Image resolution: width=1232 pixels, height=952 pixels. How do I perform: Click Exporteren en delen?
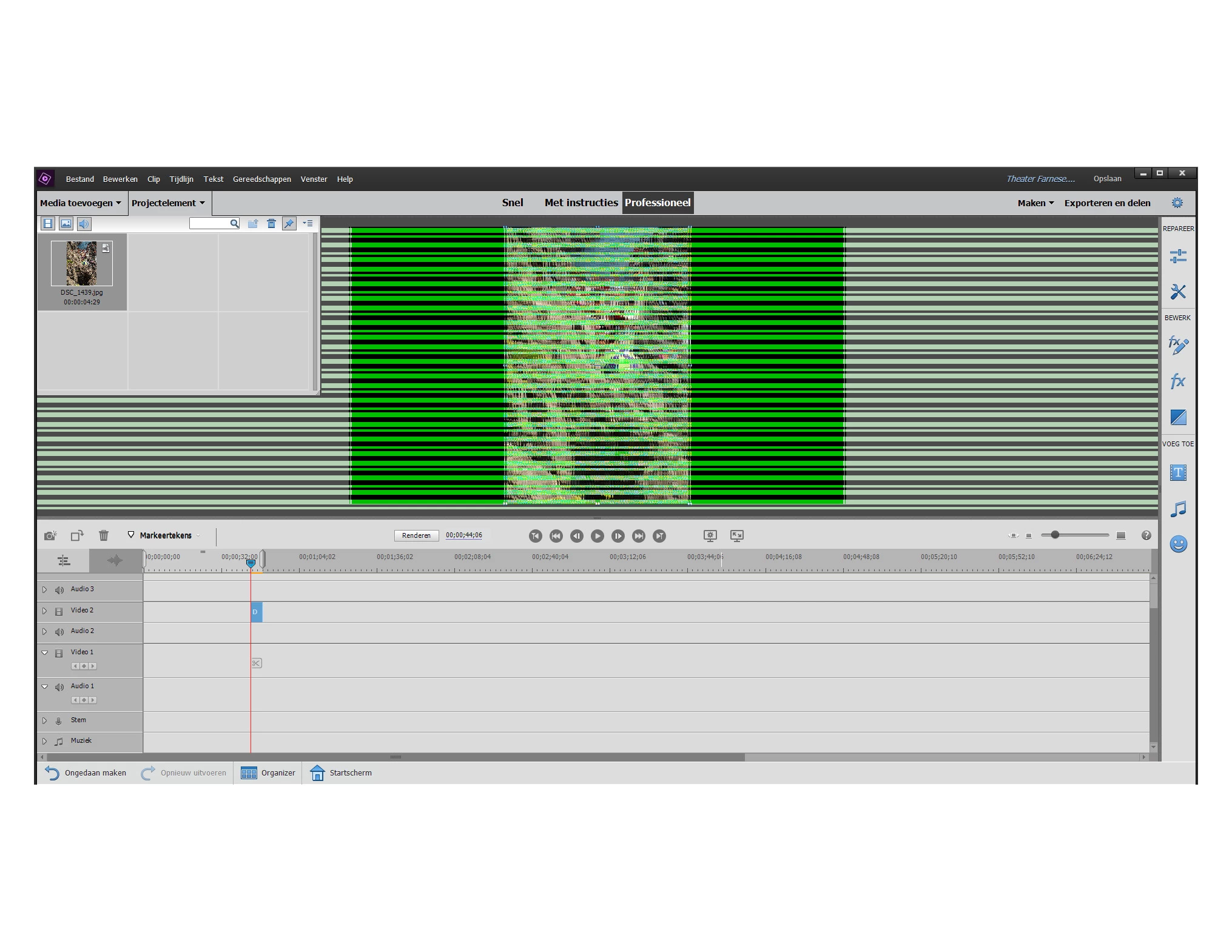point(1107,203)
